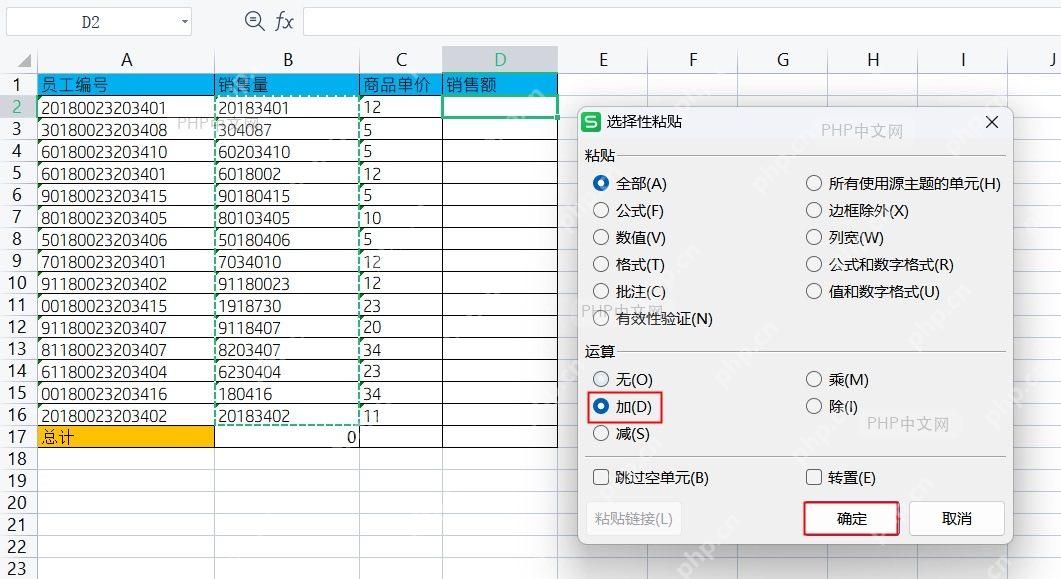1061x579 pixels.
Task: Click cell 180416 in column B
Action: pyautogui.click(x=287, y=394)
